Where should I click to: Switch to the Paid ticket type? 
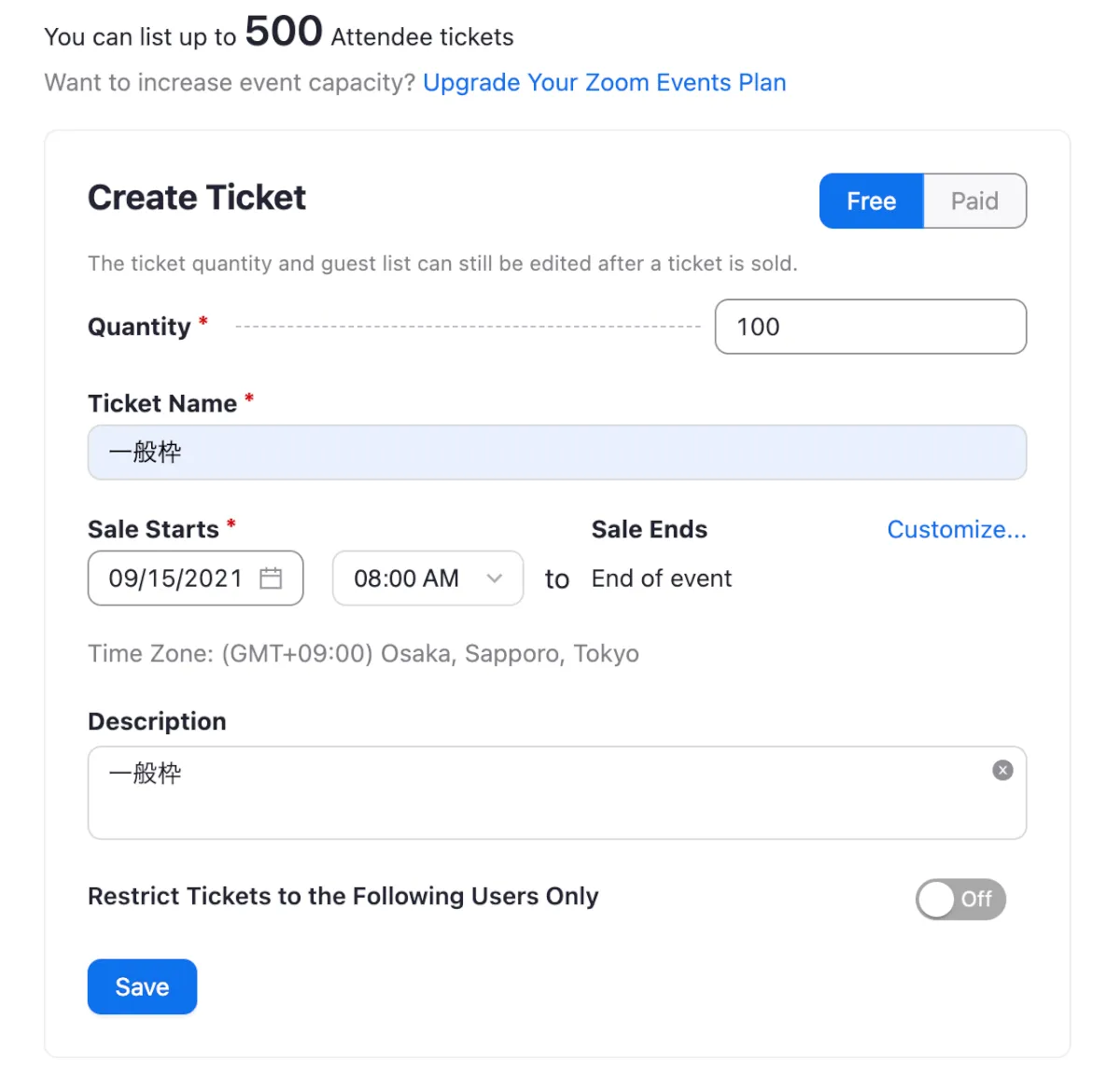(974, 201)
